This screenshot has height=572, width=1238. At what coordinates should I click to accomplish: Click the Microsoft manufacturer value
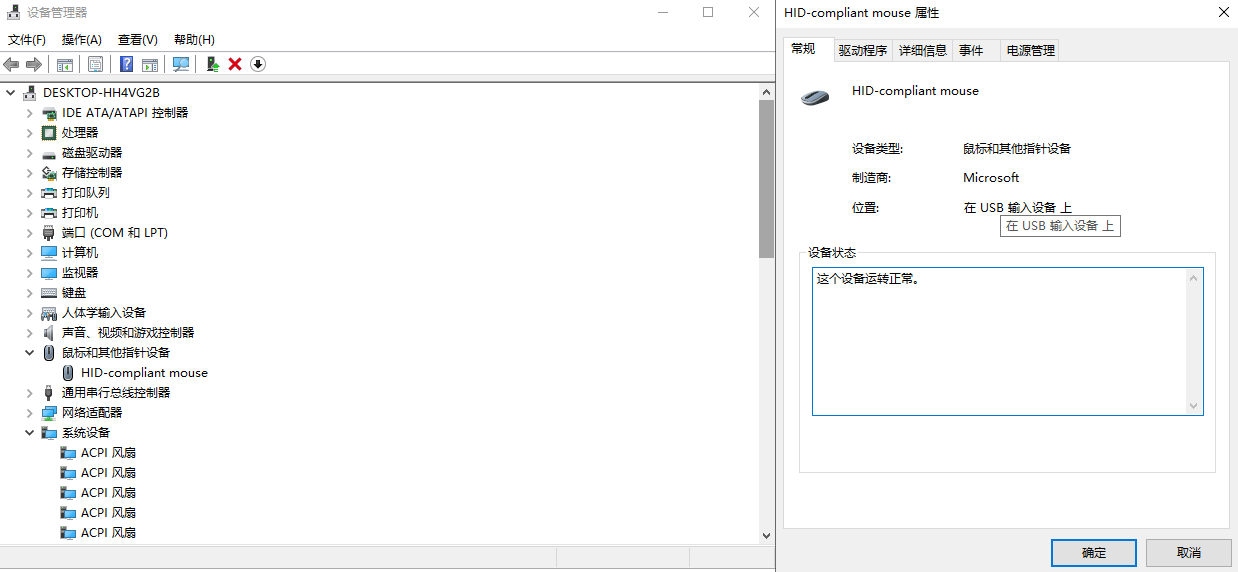(x=991, y=178)
